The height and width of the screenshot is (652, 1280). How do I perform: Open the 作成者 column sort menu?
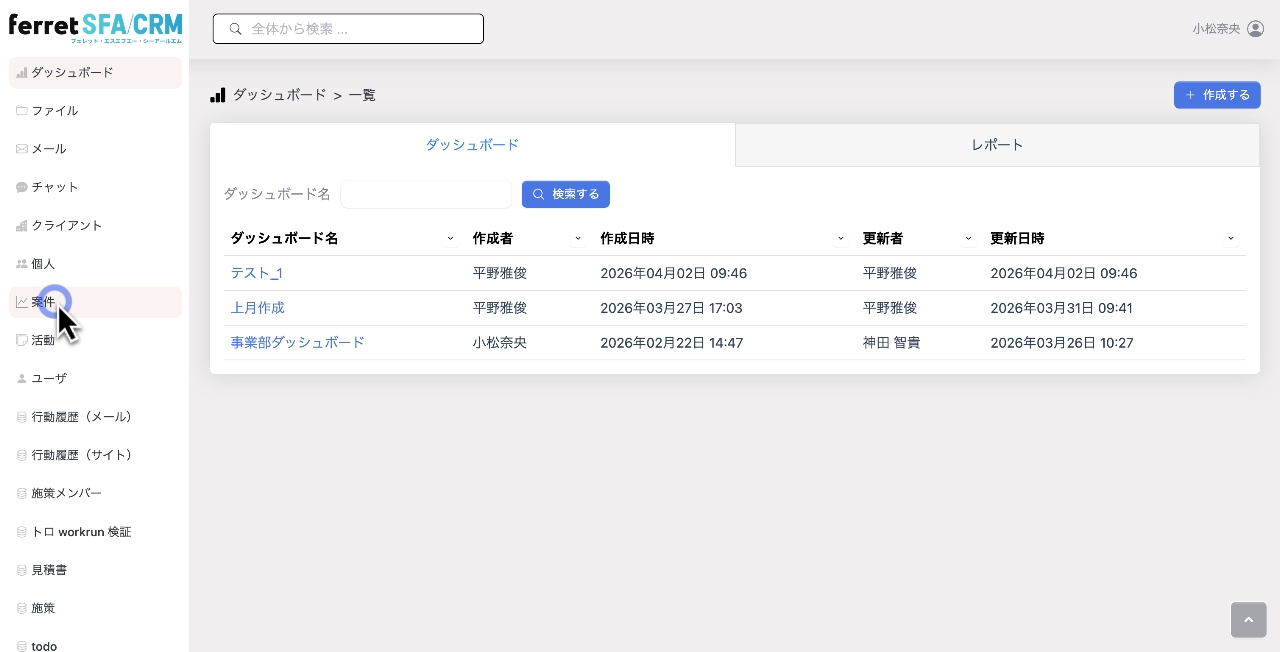[x=578, y=239]
